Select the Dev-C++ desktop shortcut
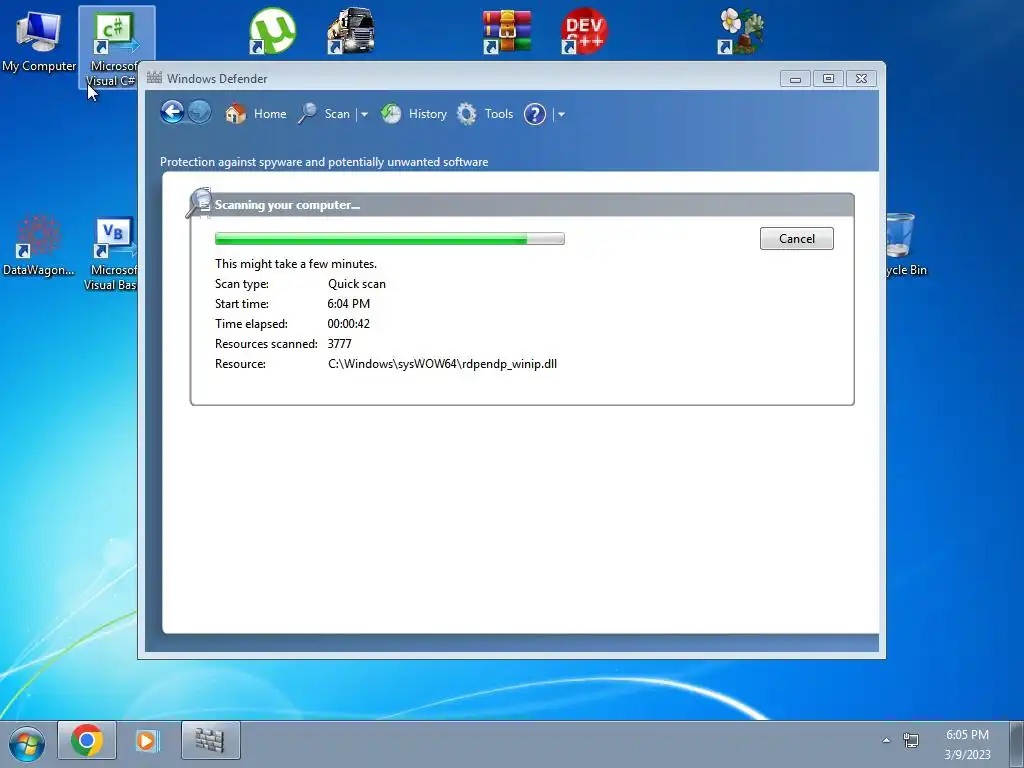Screen dimensions: 1024x768 pyautogui.click(x=584, y=31)
